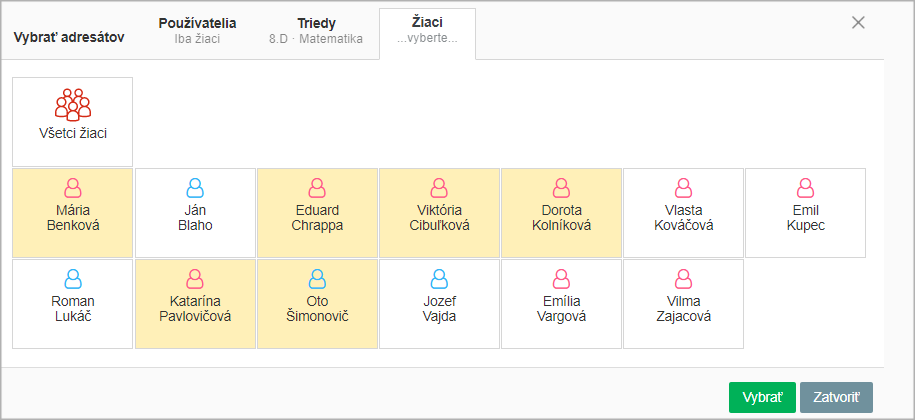Click Jozef Vajda's blue person icon
Image resolution: width=915 pixels, height=420 pixels.
click(439, 279)
